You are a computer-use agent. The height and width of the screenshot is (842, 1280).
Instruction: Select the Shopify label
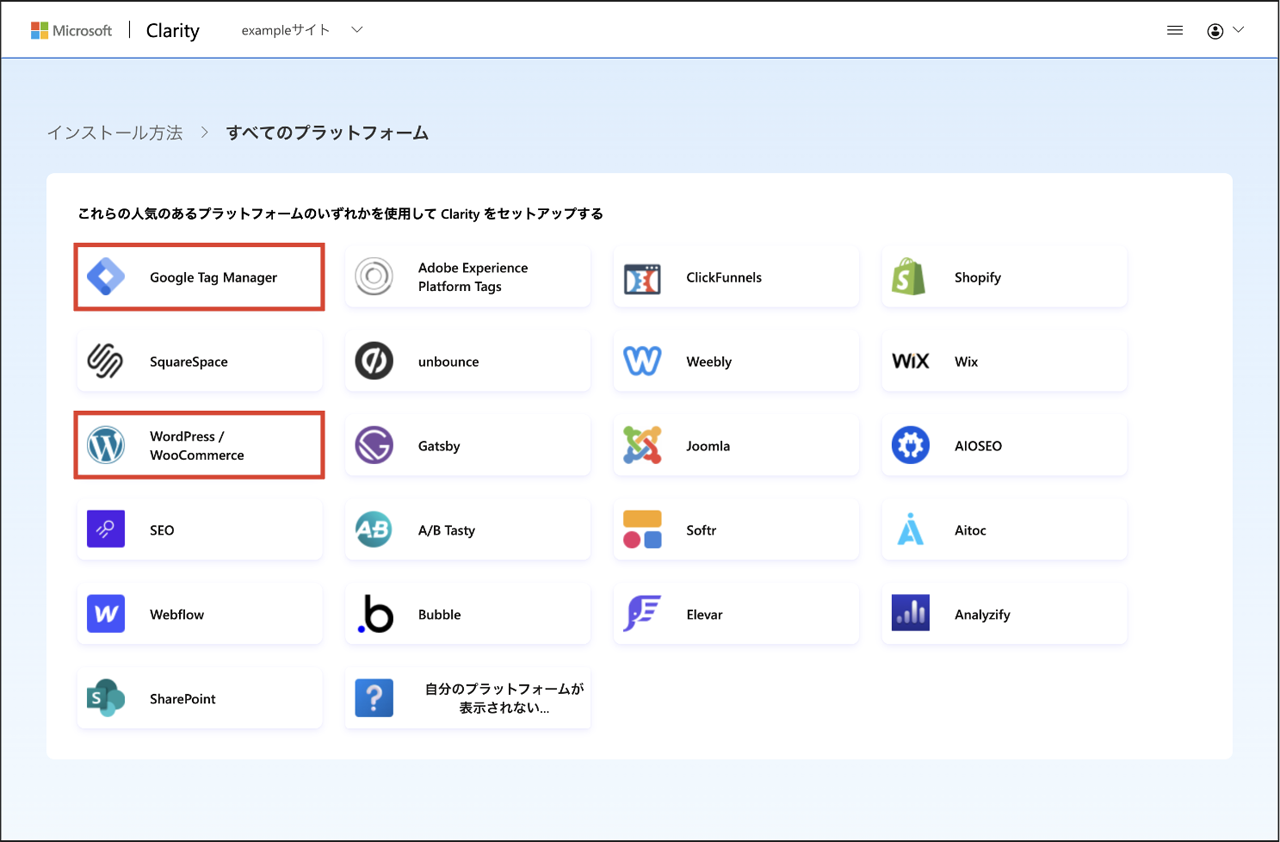977,277
